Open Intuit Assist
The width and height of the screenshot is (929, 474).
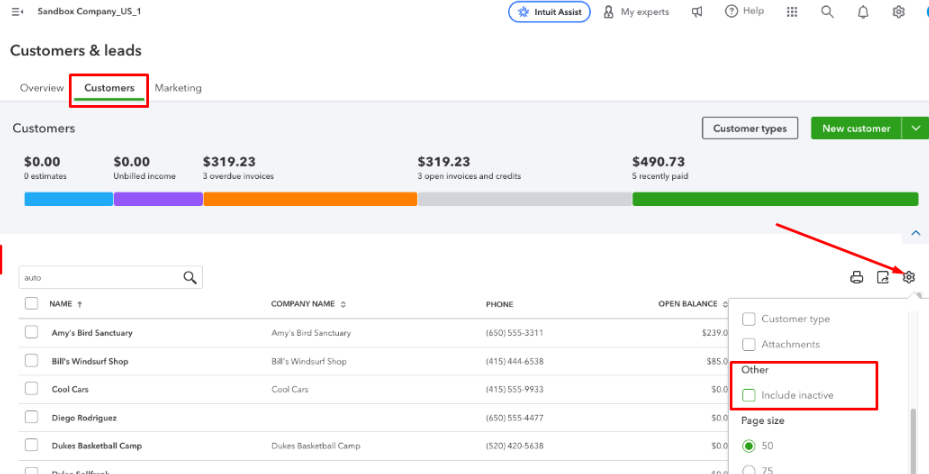click(549, 12)
